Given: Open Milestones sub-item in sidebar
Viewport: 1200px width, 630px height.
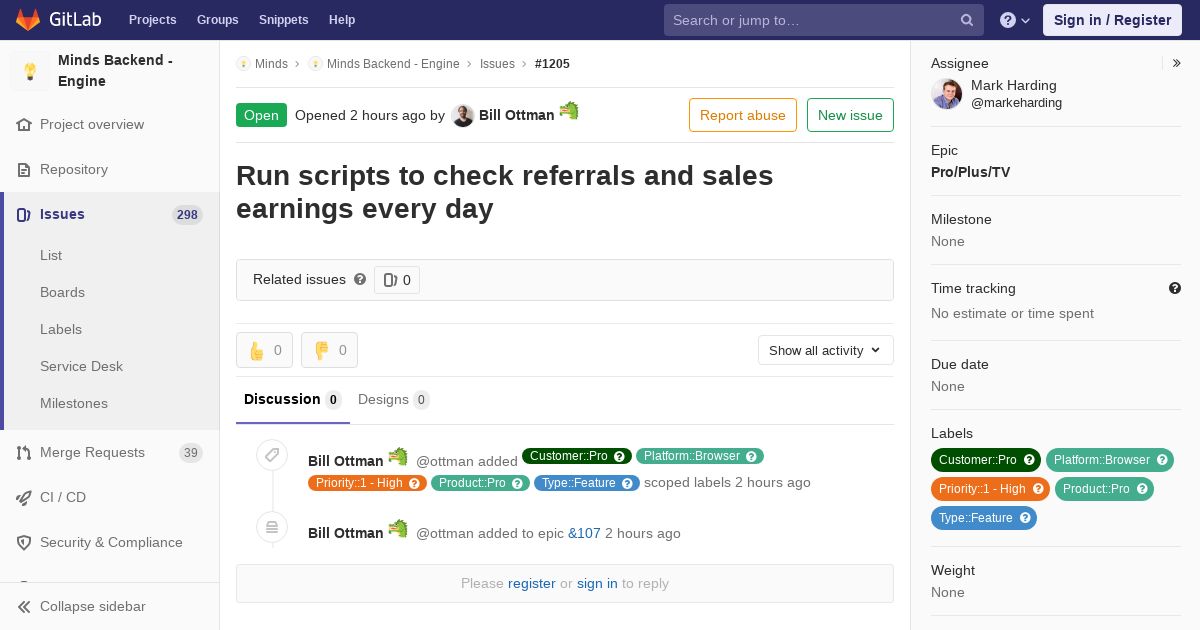Looking at the screenshot, I should pyautogui.click(x=74, y=404).
